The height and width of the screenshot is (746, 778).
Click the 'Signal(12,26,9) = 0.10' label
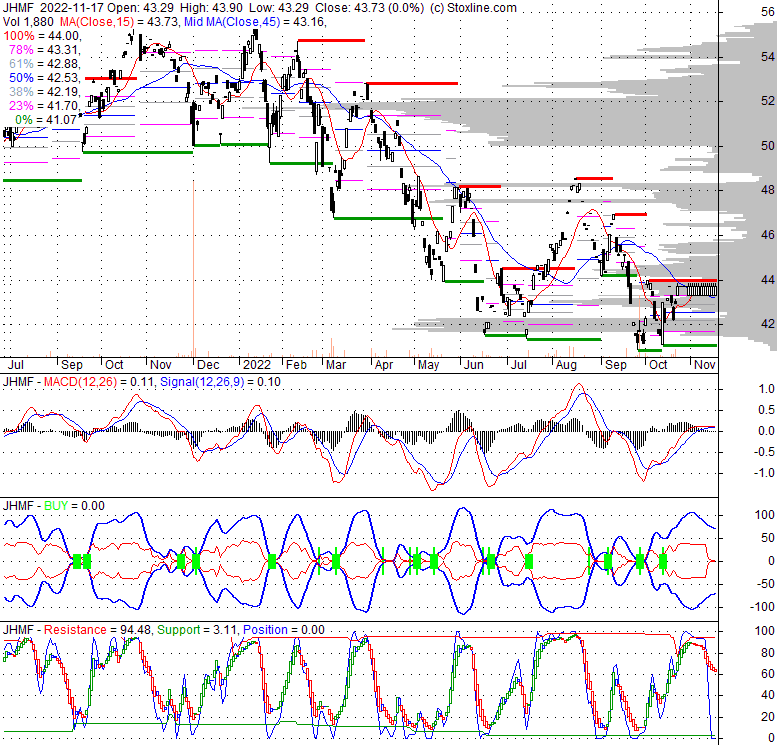coord(220,382)
